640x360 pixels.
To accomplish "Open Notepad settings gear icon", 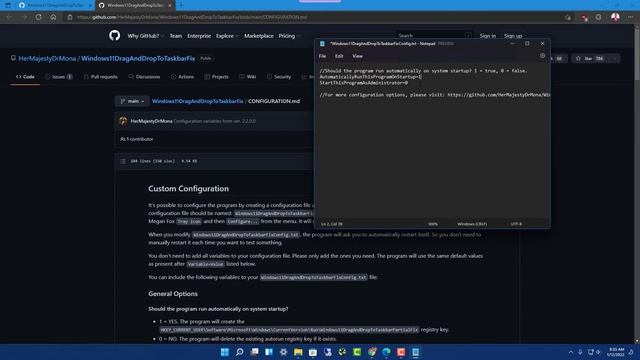I will point(542,56).
